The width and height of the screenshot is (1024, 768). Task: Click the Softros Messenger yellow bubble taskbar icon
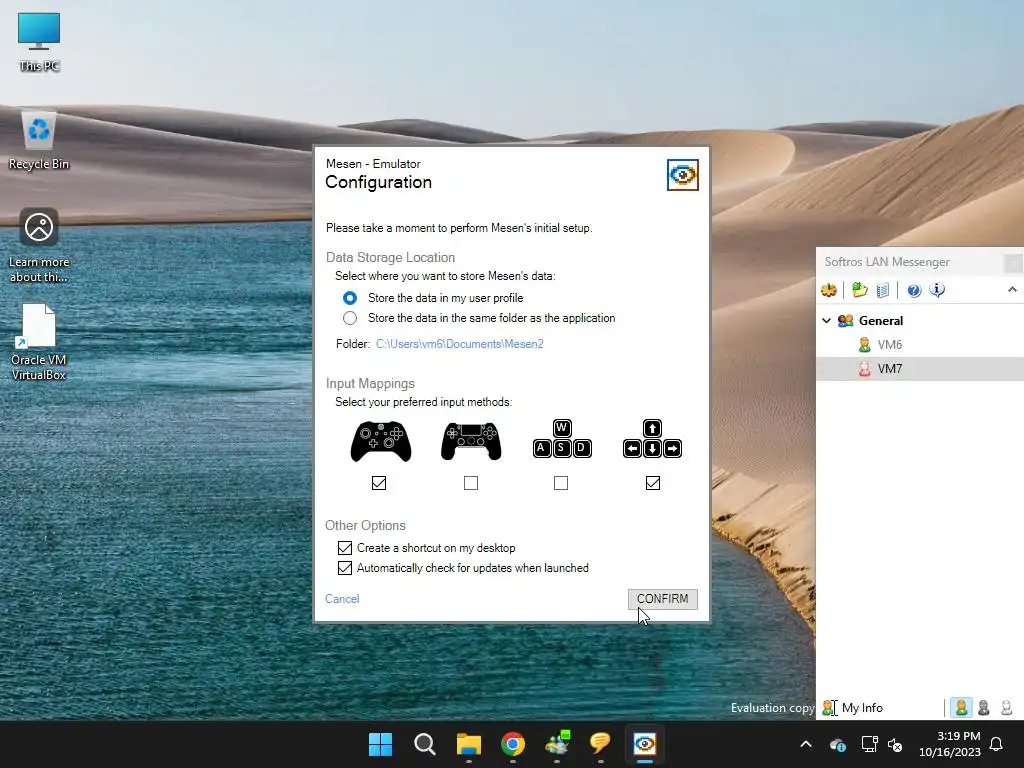(x=600, y=744)
